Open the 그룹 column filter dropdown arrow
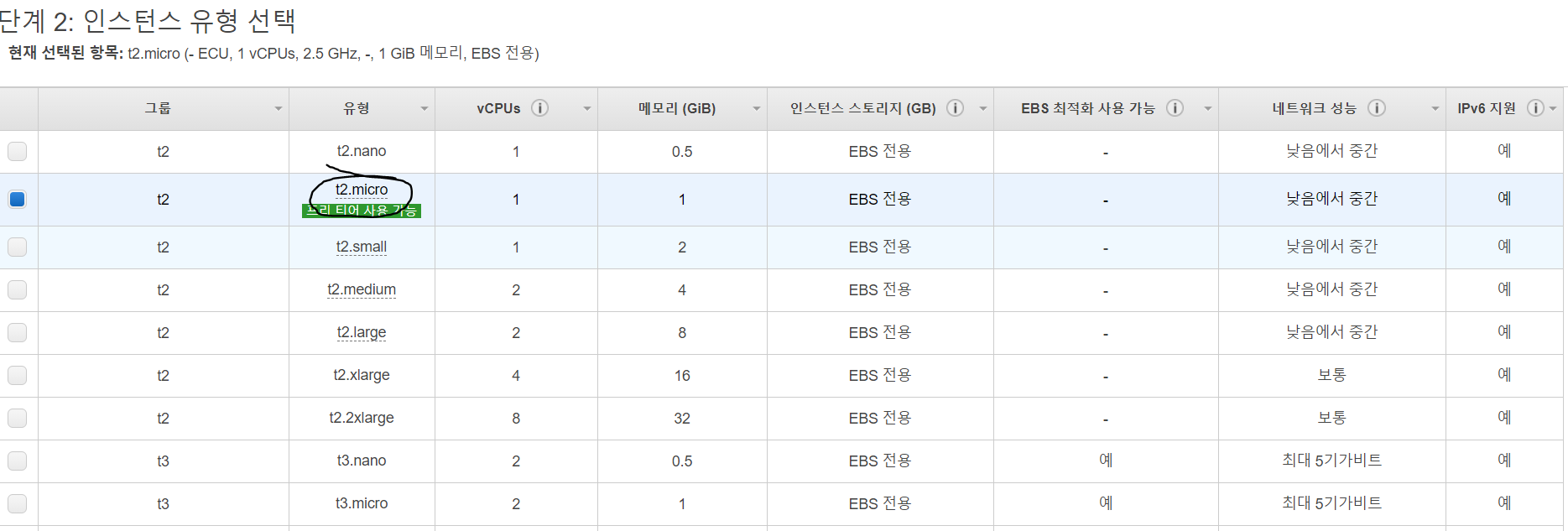 (x=278, y=109)
